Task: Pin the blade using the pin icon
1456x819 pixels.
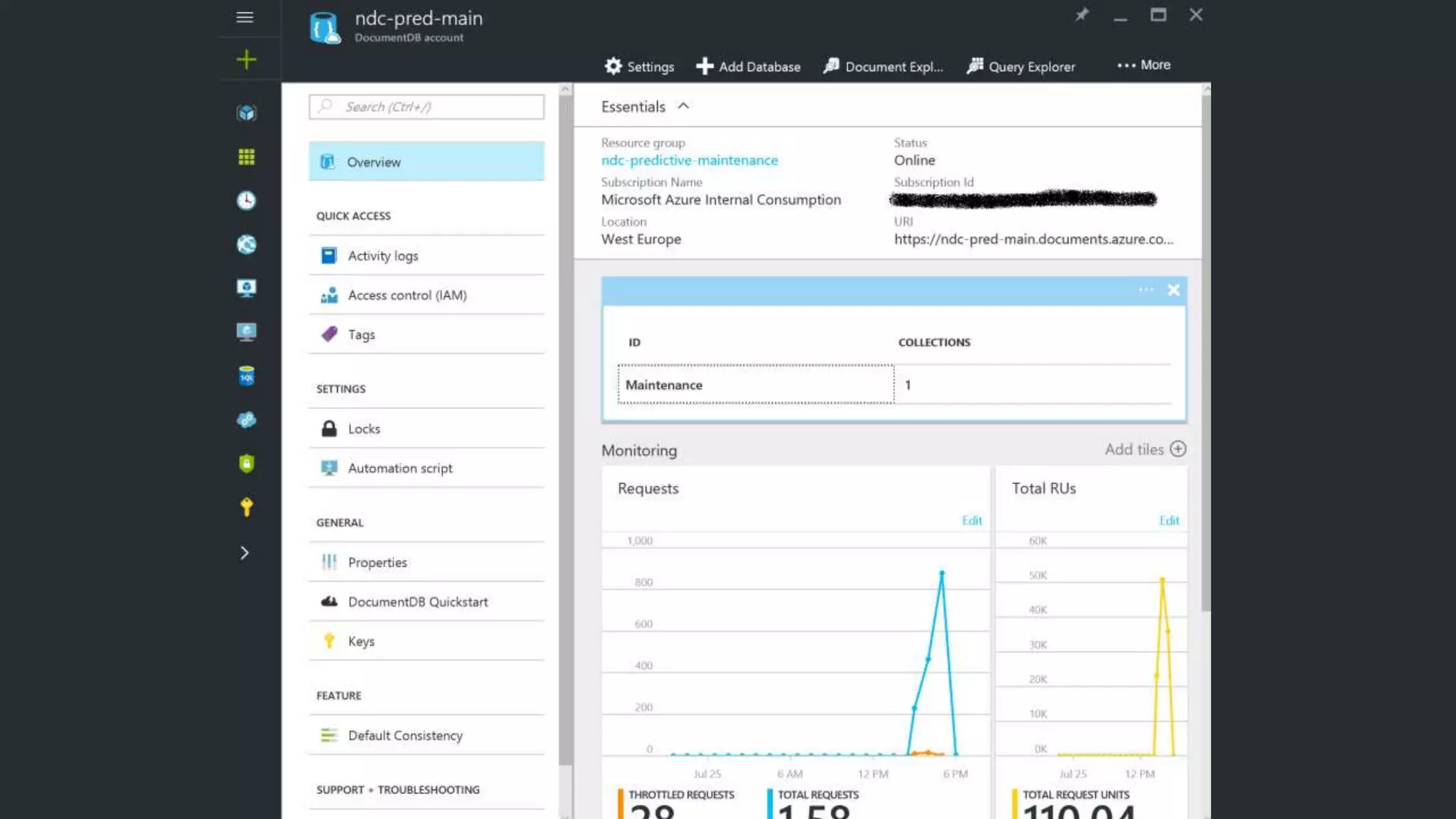Action: click(x=1081, y=15)
